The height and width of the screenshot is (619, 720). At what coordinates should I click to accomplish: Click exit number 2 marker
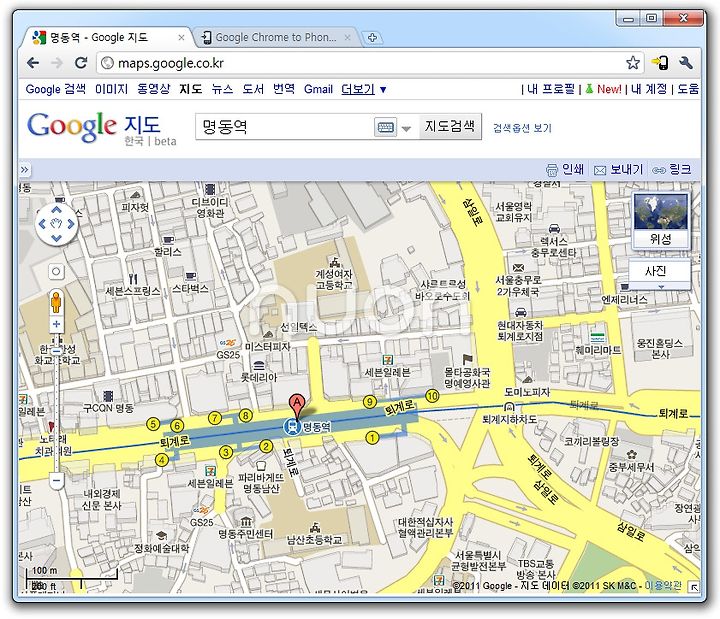tap(265, 446)
